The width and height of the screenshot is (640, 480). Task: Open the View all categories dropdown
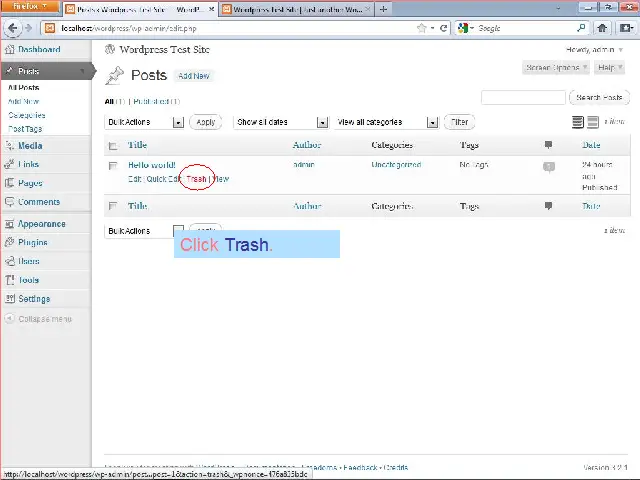point(386,122)
